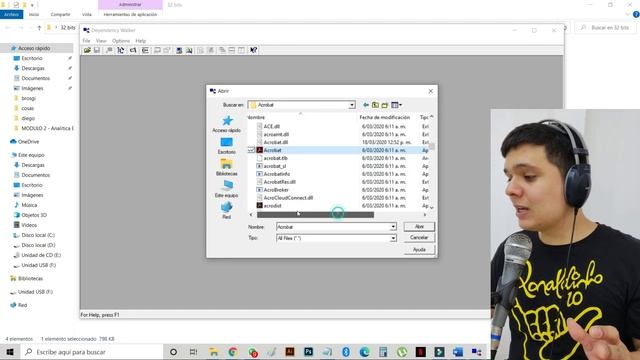Open Help menu in Dependency Walker
Image resolution: width=640 pixels, height=360 pixels.
pos(140,41)
